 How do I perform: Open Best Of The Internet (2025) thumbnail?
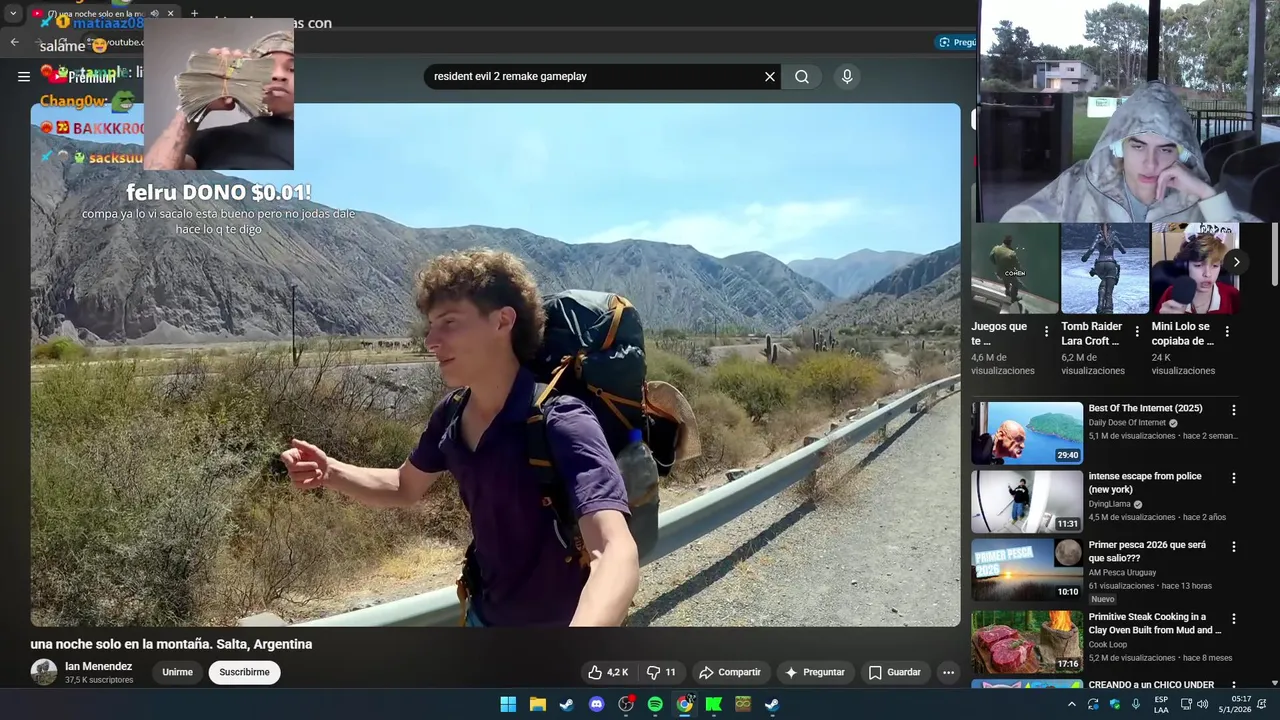(x=1027, y=433)
